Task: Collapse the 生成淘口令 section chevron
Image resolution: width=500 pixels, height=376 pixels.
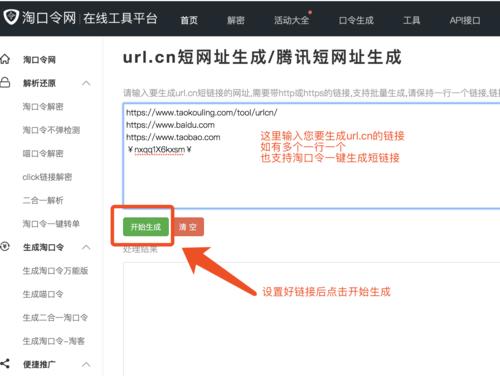Action: (86, 247)
